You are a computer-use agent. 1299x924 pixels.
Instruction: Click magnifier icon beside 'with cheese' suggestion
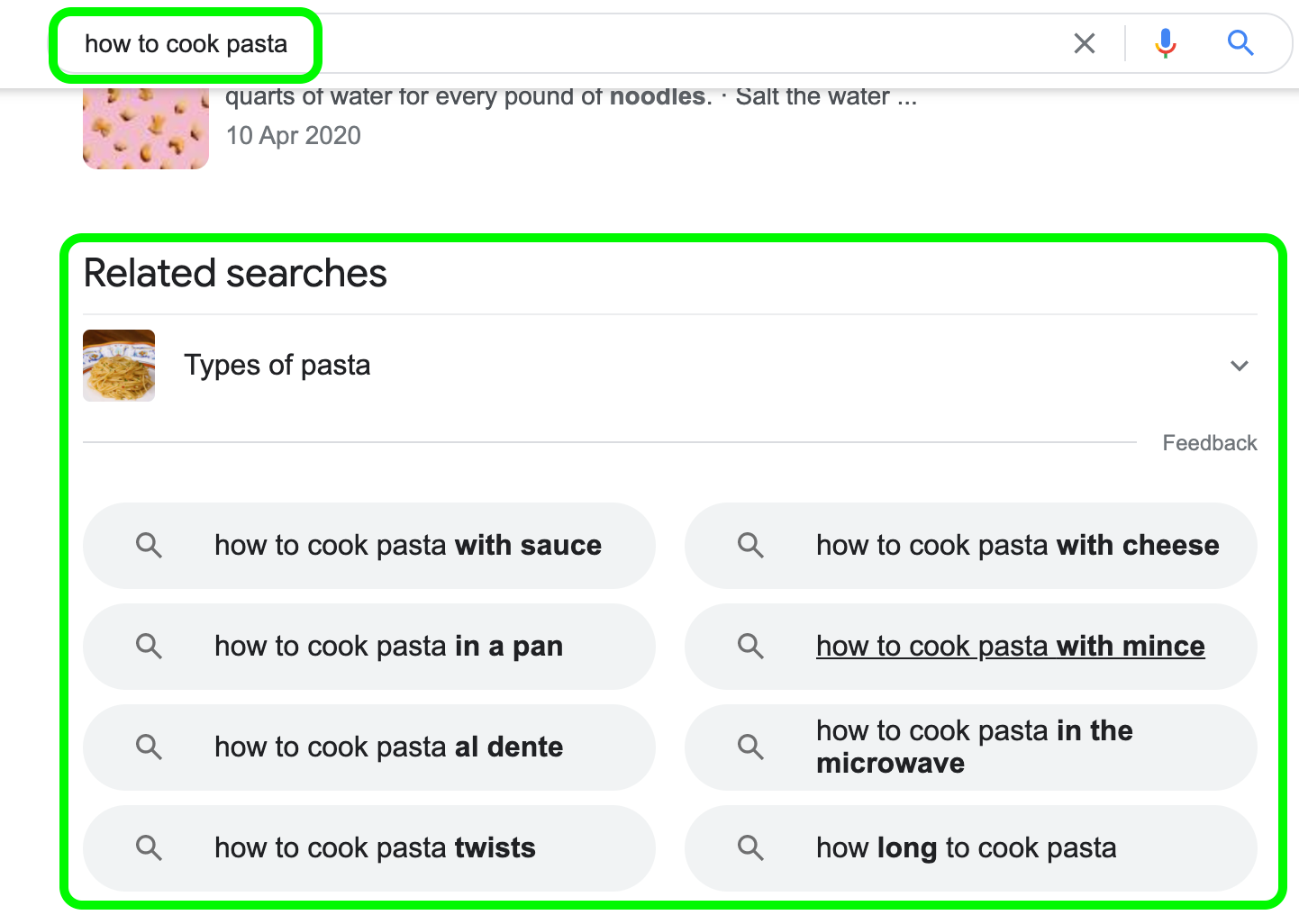point(750,546)
